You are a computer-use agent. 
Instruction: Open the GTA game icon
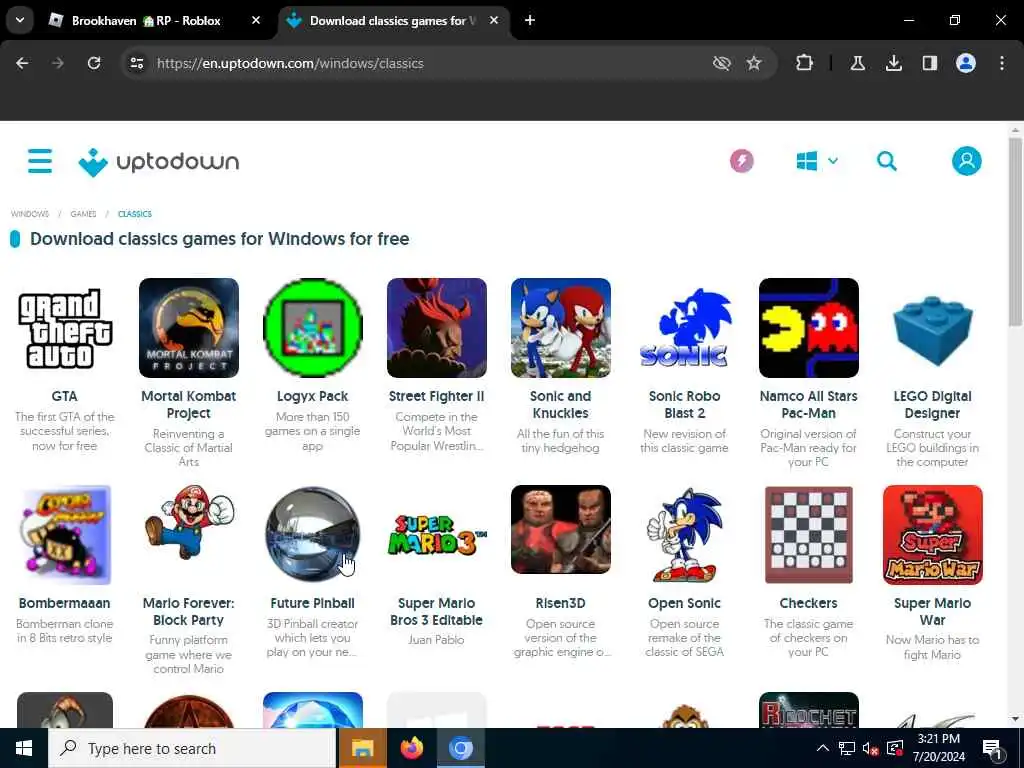point(65,328)
